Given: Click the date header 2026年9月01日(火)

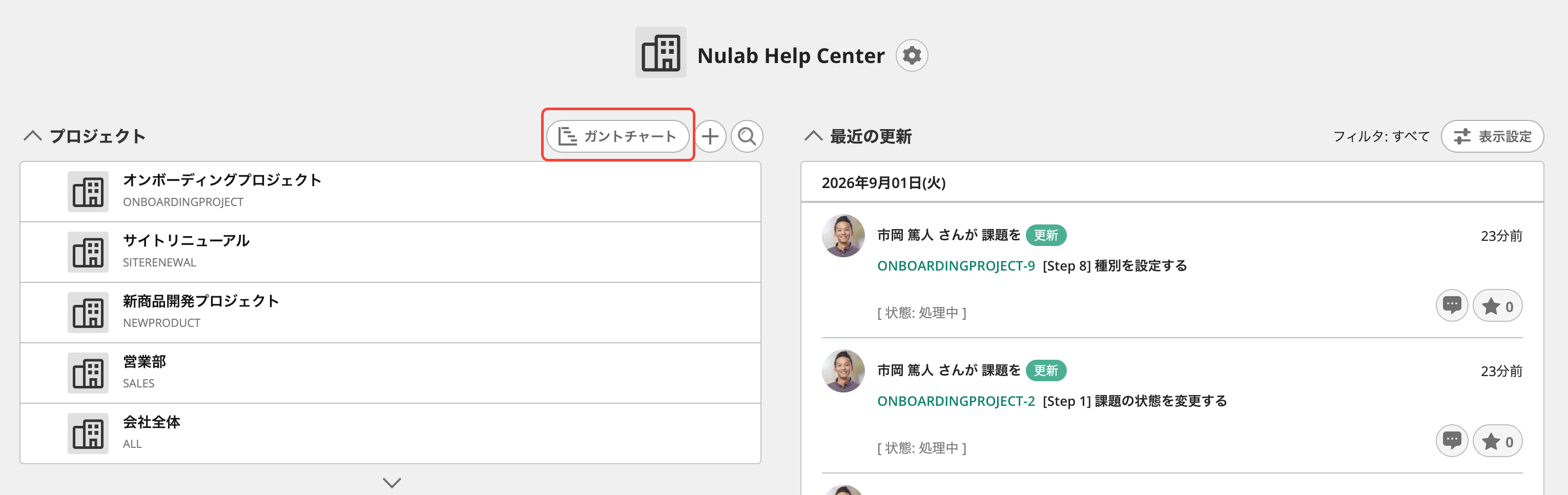Looking at the screenshot, I should 883,182.
